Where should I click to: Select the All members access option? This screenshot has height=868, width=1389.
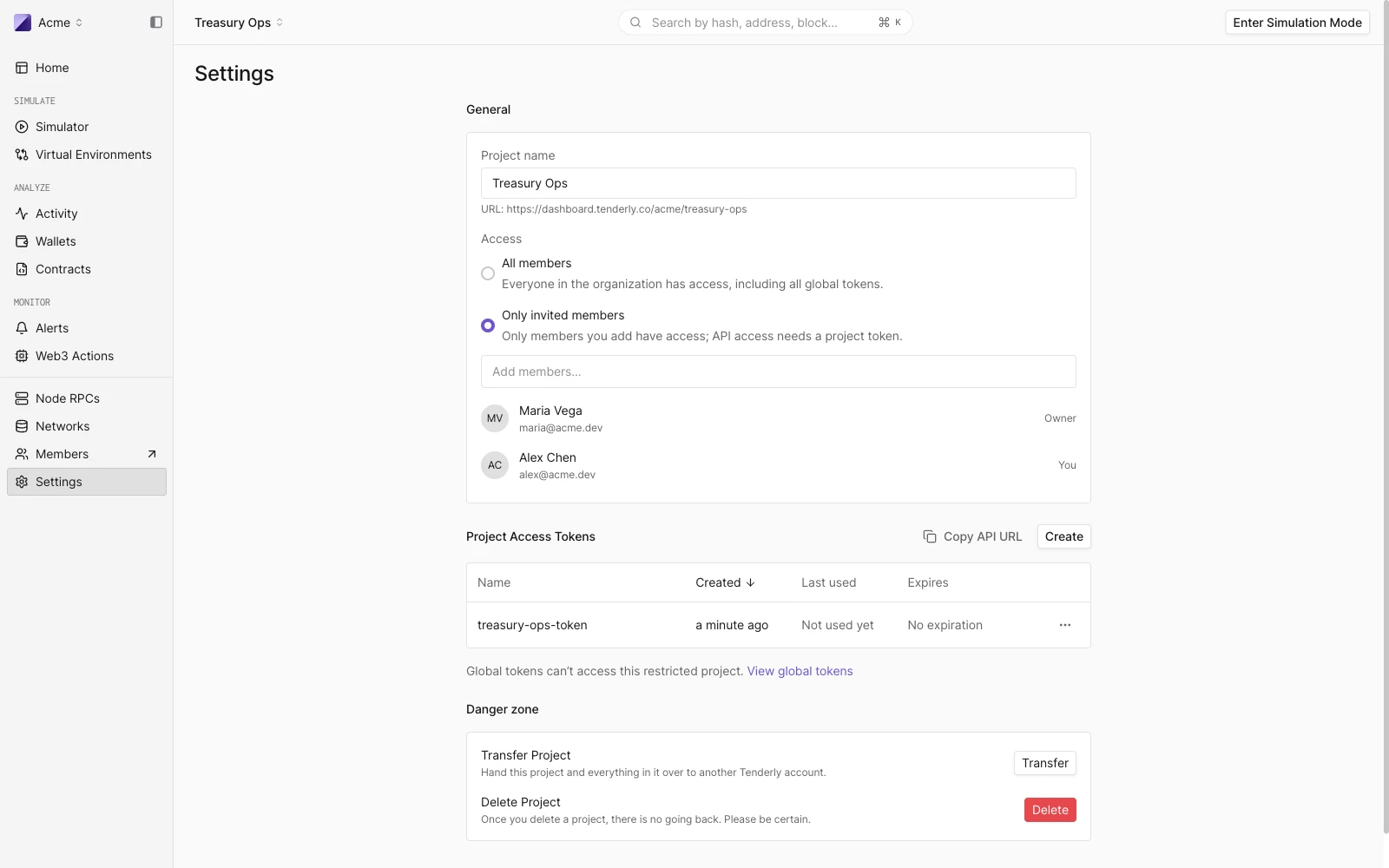coord(488,273)
